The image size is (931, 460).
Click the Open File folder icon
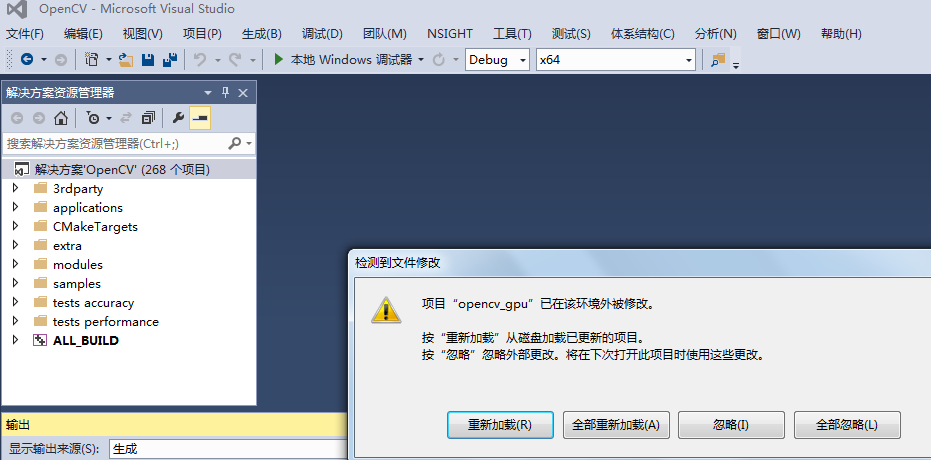click(125, 59)
